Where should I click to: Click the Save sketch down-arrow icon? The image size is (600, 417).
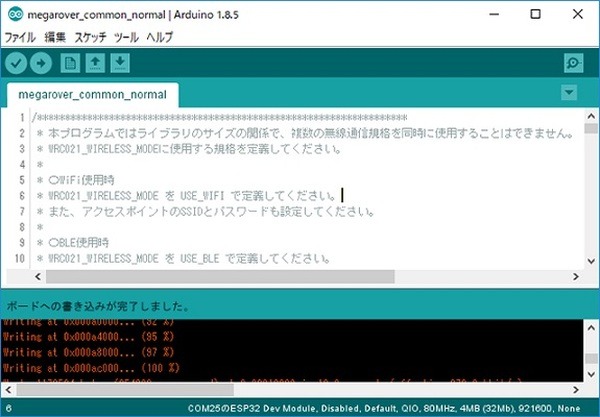pyautogui.click(x=120, y=64)
